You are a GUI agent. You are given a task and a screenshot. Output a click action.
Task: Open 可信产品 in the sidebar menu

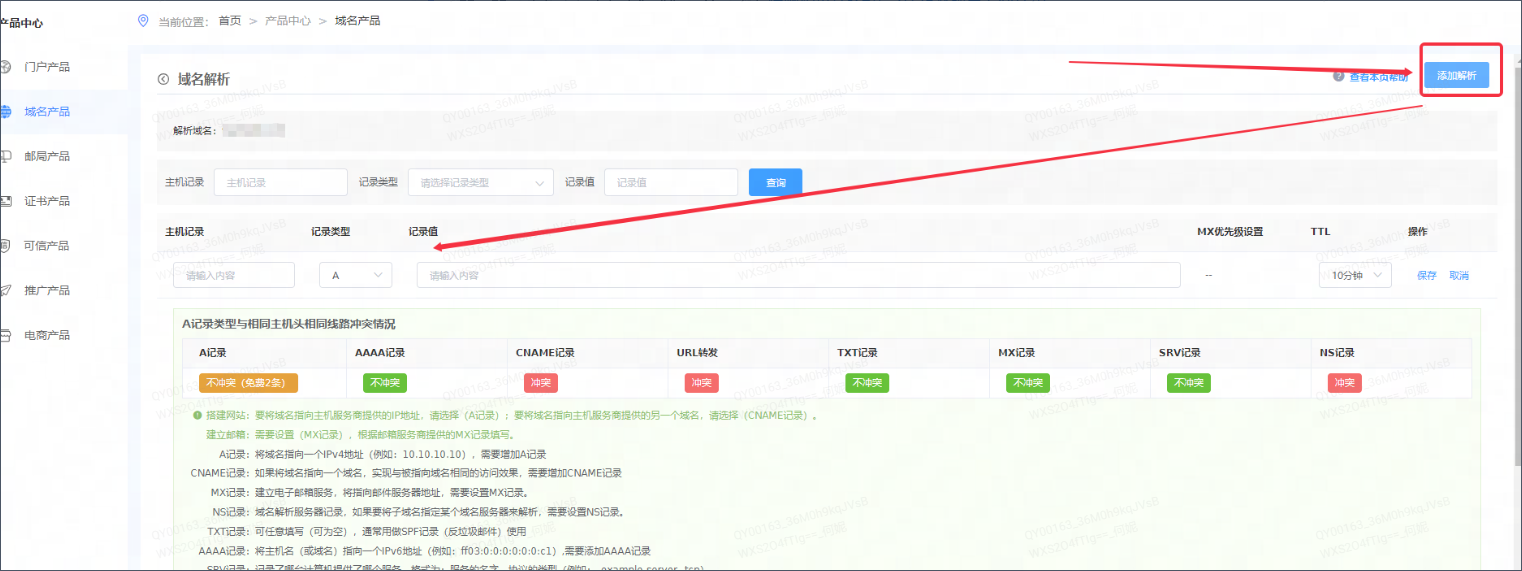(x=47, y=246)
